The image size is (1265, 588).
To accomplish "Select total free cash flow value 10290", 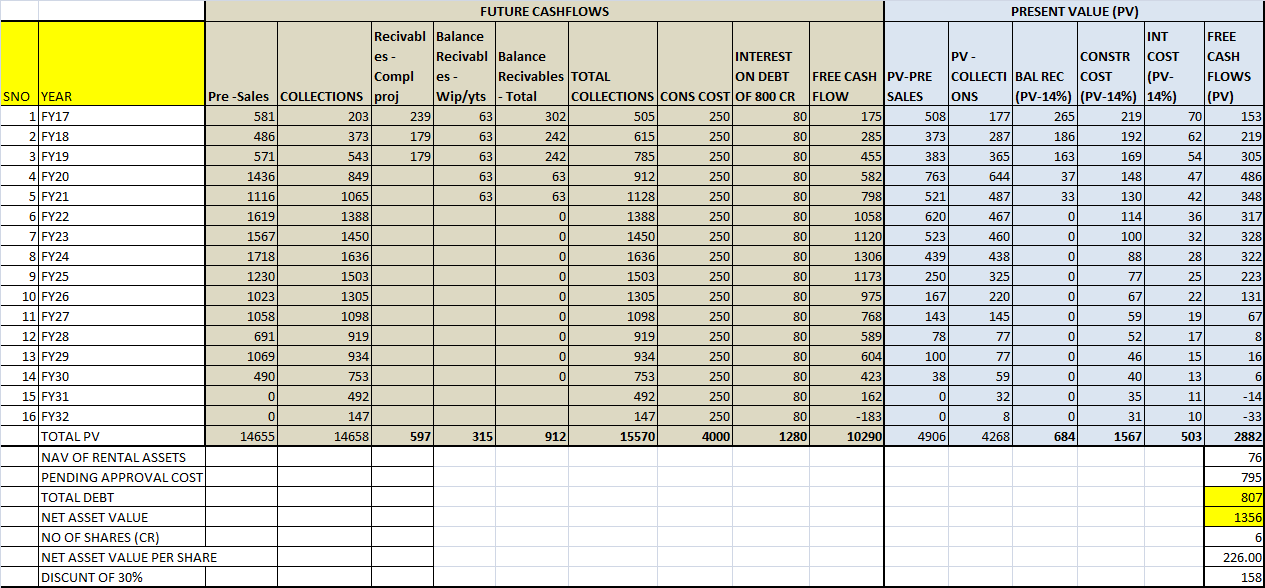I will [x=846, y=436].
